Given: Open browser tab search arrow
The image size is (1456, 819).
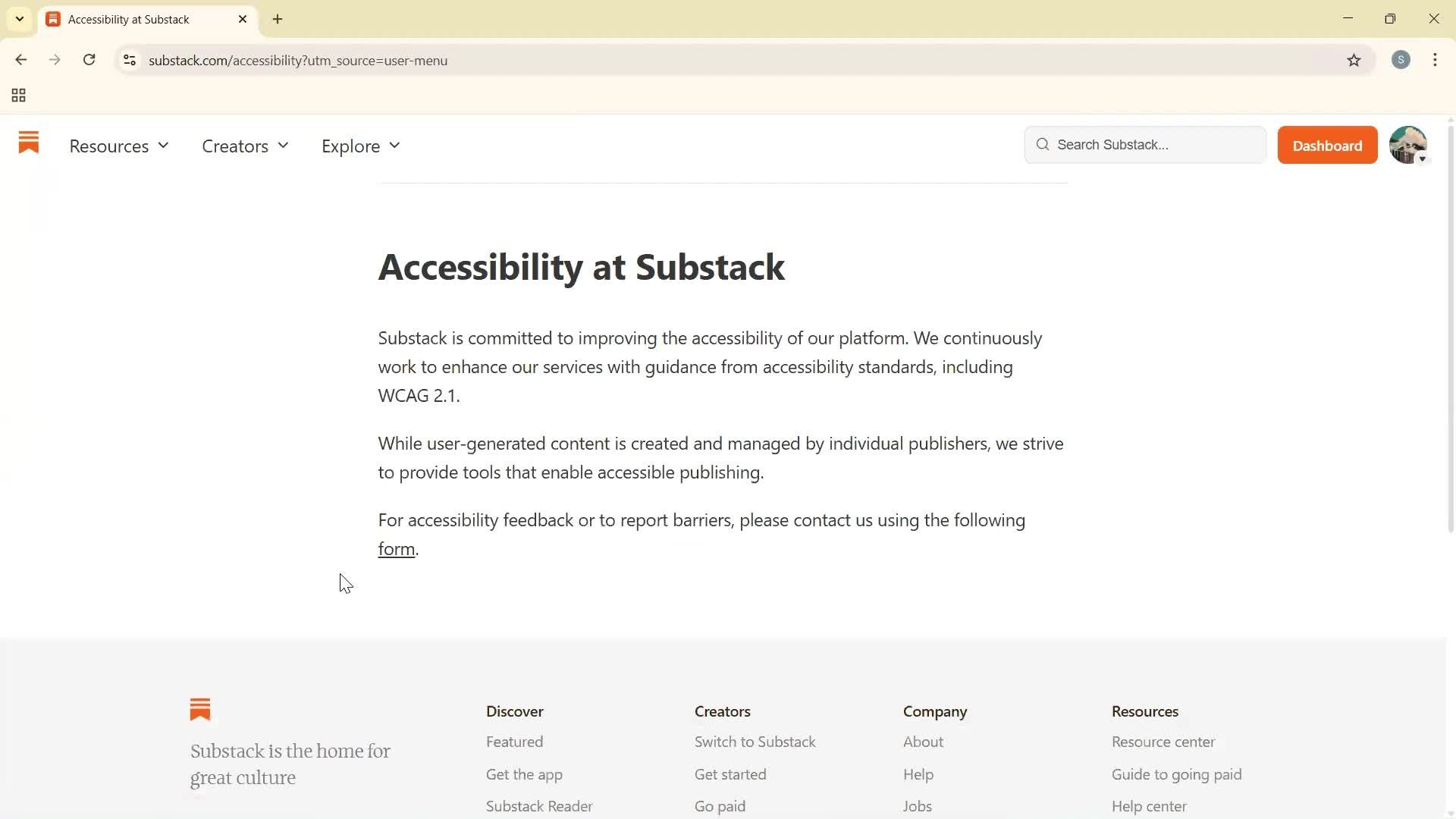Looking at the screenshot, I should click(19, 19).
